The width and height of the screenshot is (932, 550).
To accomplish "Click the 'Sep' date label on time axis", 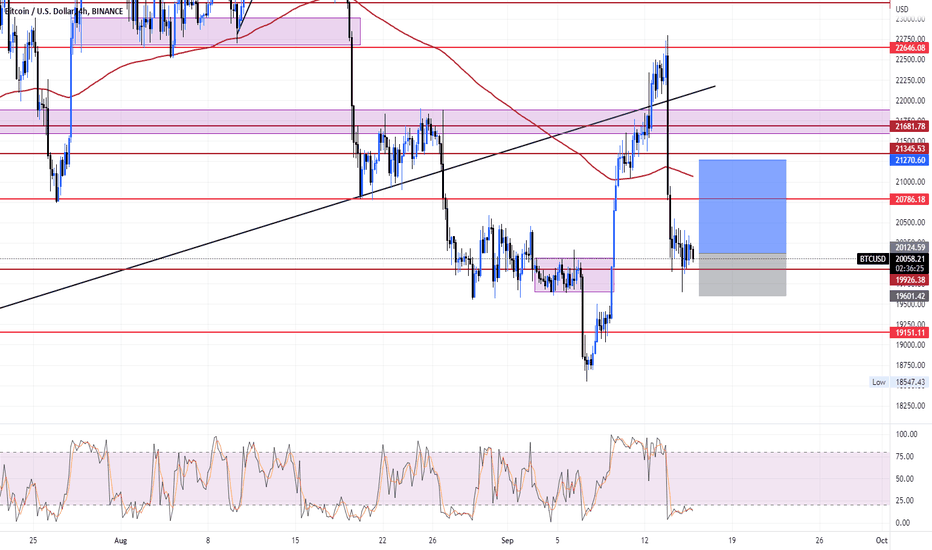I will [507, 540].
